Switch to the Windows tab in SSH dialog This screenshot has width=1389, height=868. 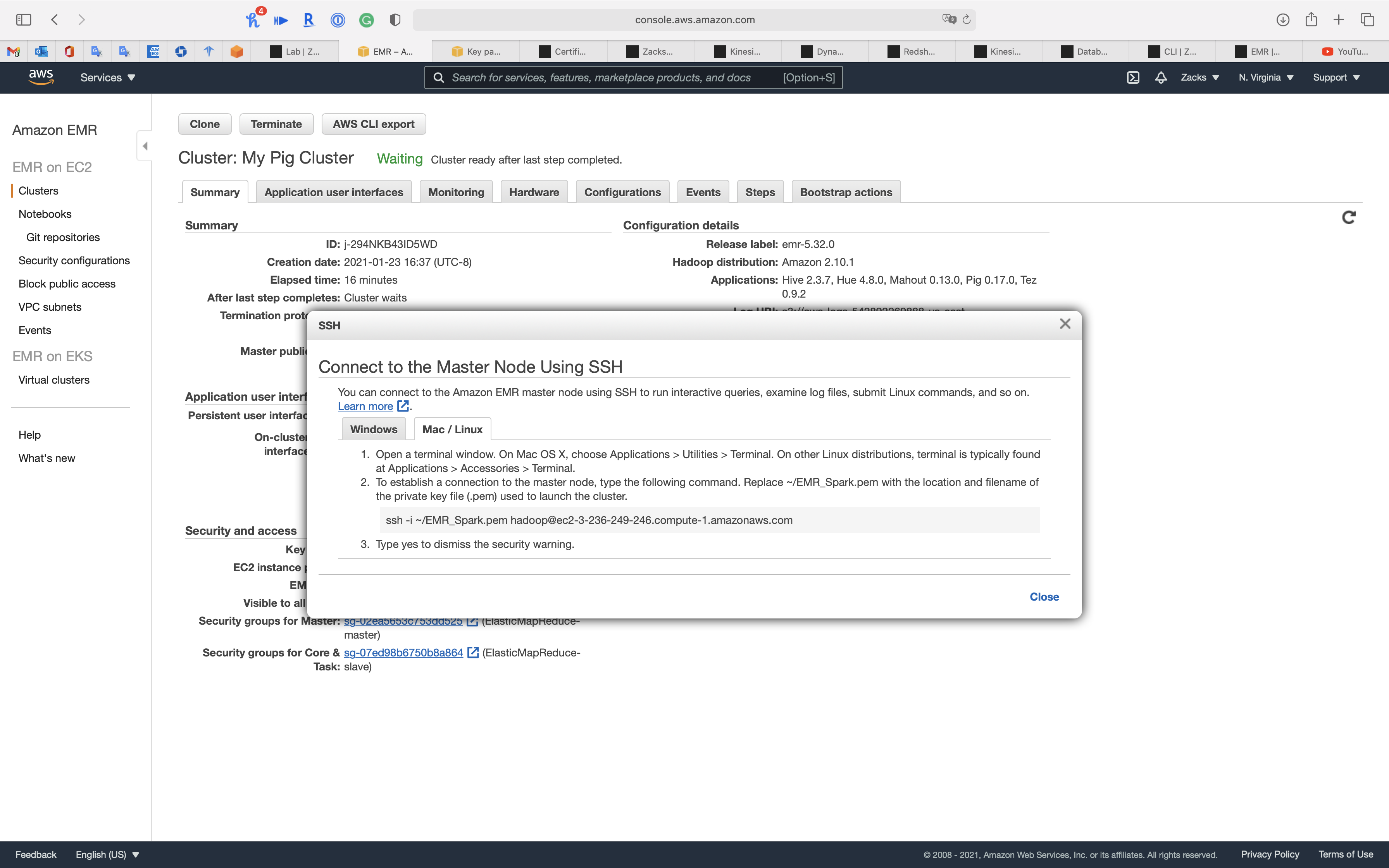click(373, 429)
